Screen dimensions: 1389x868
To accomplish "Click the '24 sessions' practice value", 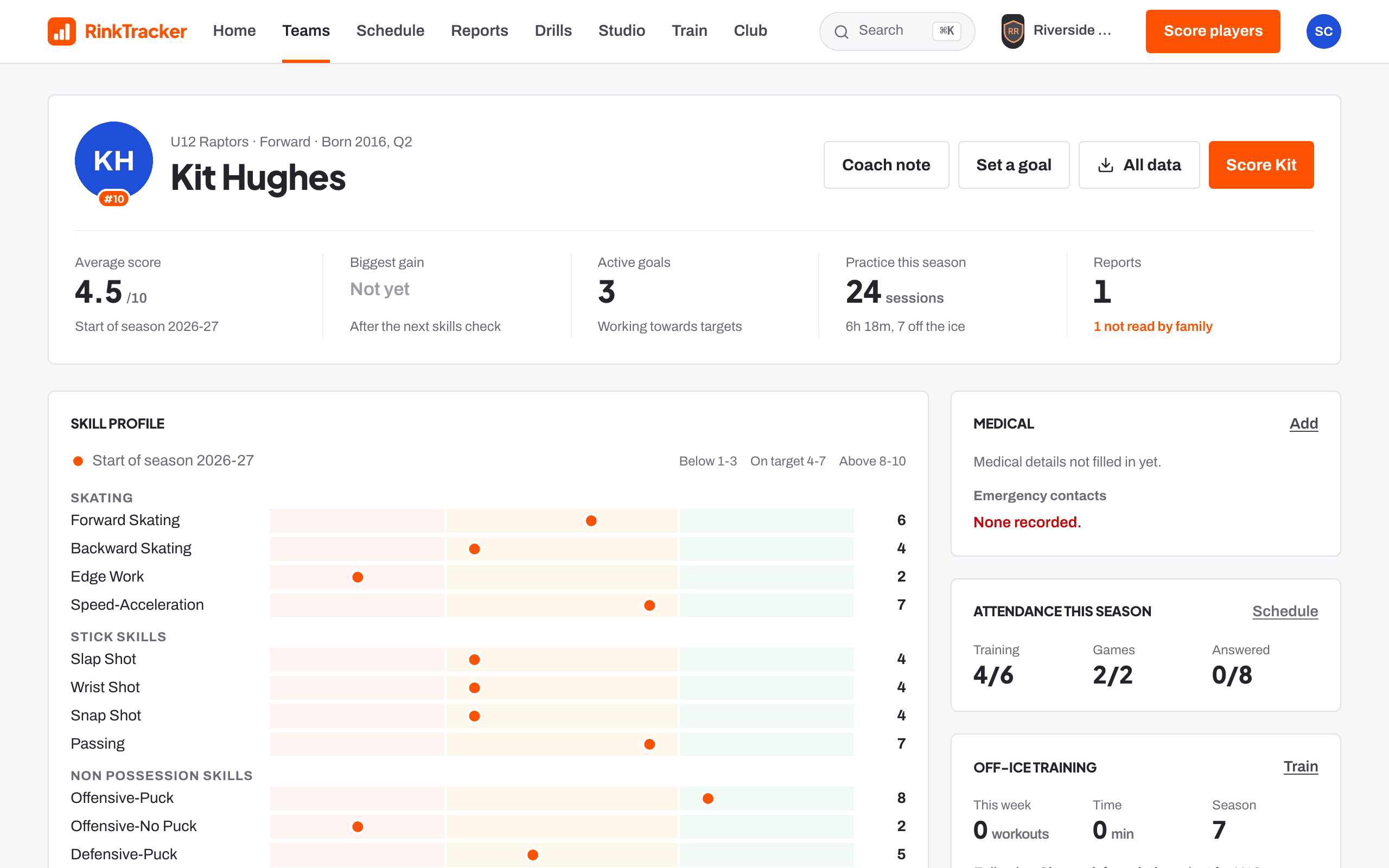I will [x=894, y=292].
